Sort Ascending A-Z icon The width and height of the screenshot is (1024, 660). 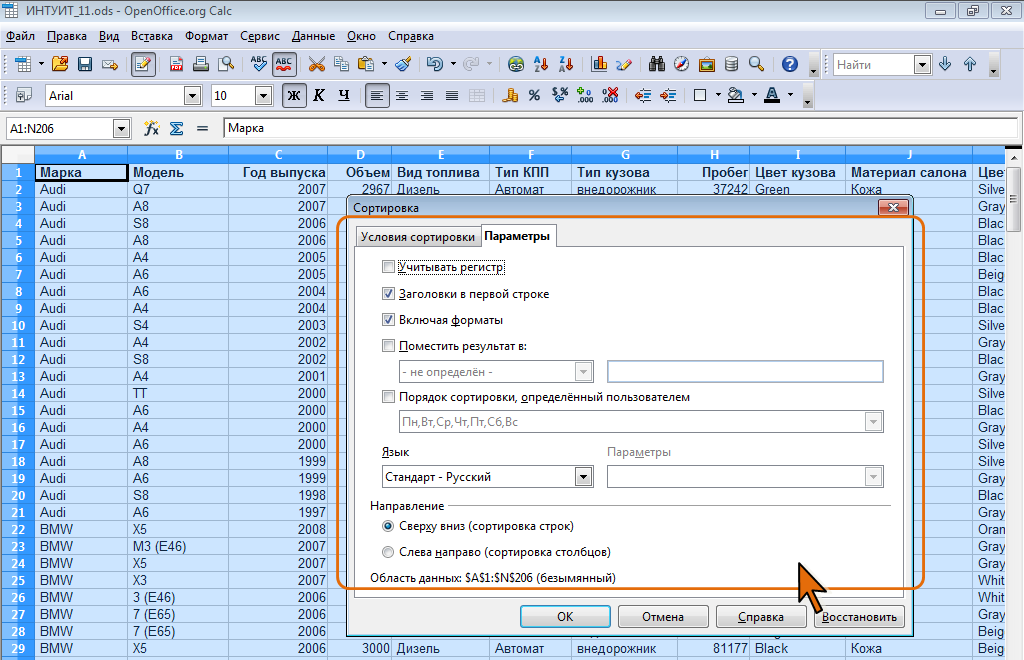[541, 64]
